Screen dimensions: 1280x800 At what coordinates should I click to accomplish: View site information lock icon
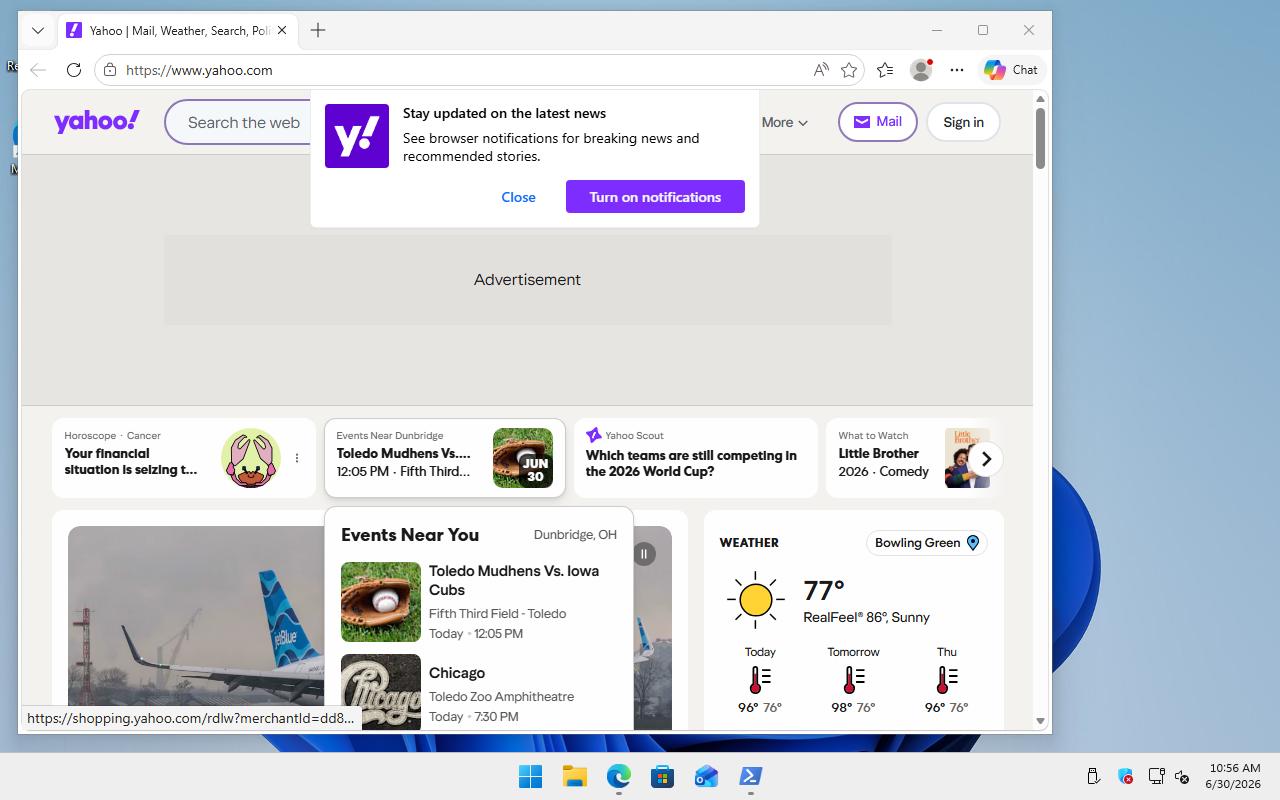[x=110, y=70]
